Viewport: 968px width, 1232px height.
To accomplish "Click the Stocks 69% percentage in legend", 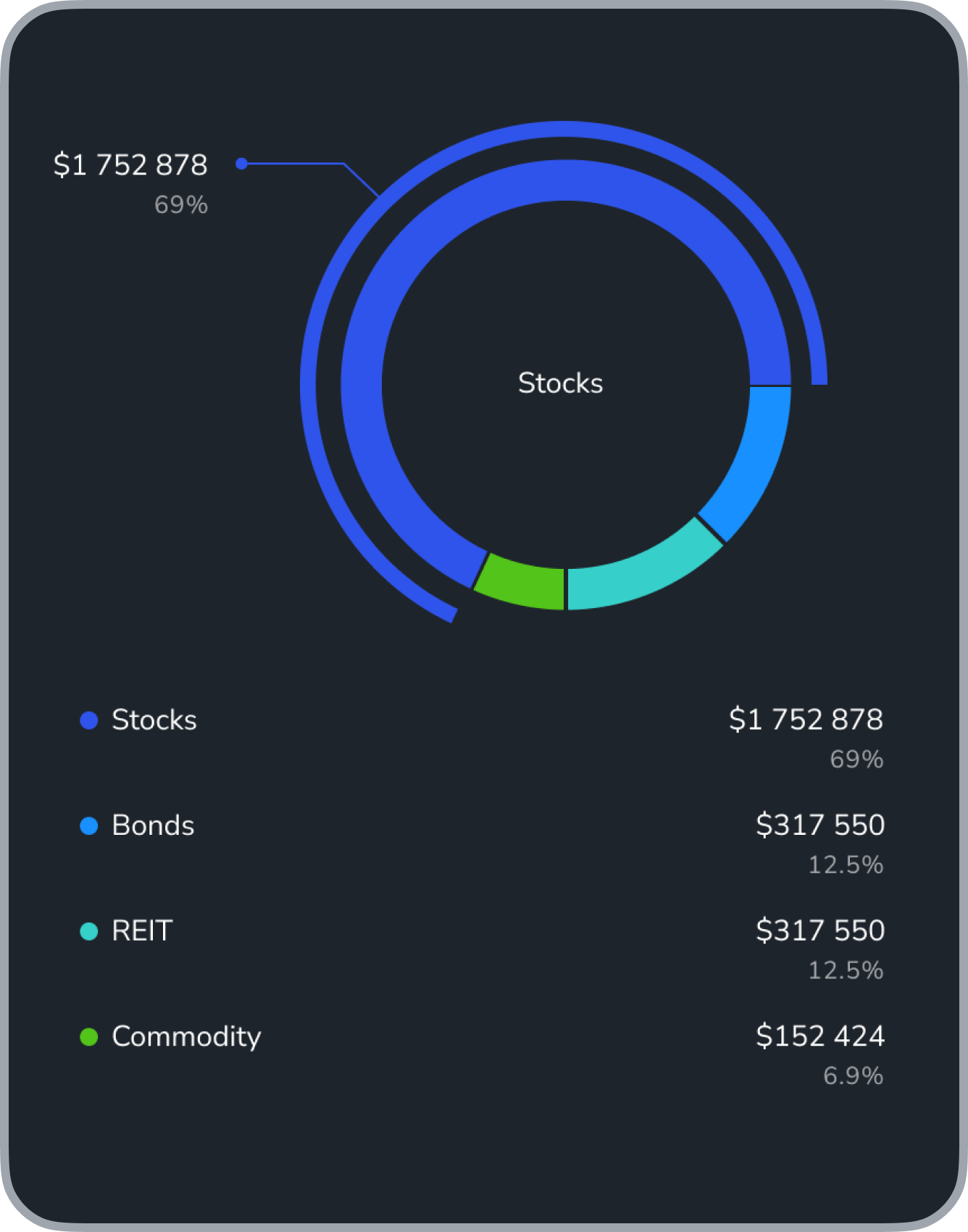I will [x=857, y=759].
